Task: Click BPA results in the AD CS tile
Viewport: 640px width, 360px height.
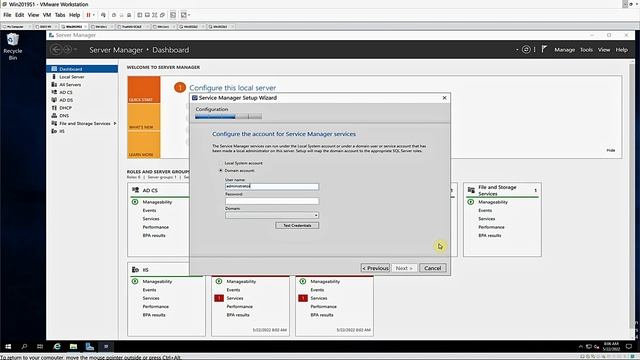Action: pos(154,236)
